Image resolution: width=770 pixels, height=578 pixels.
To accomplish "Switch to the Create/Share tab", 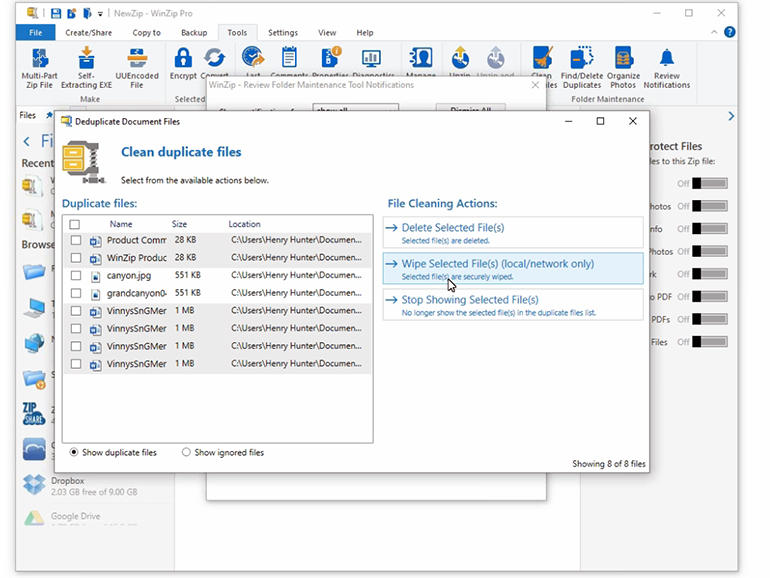I will click(88, 33).
